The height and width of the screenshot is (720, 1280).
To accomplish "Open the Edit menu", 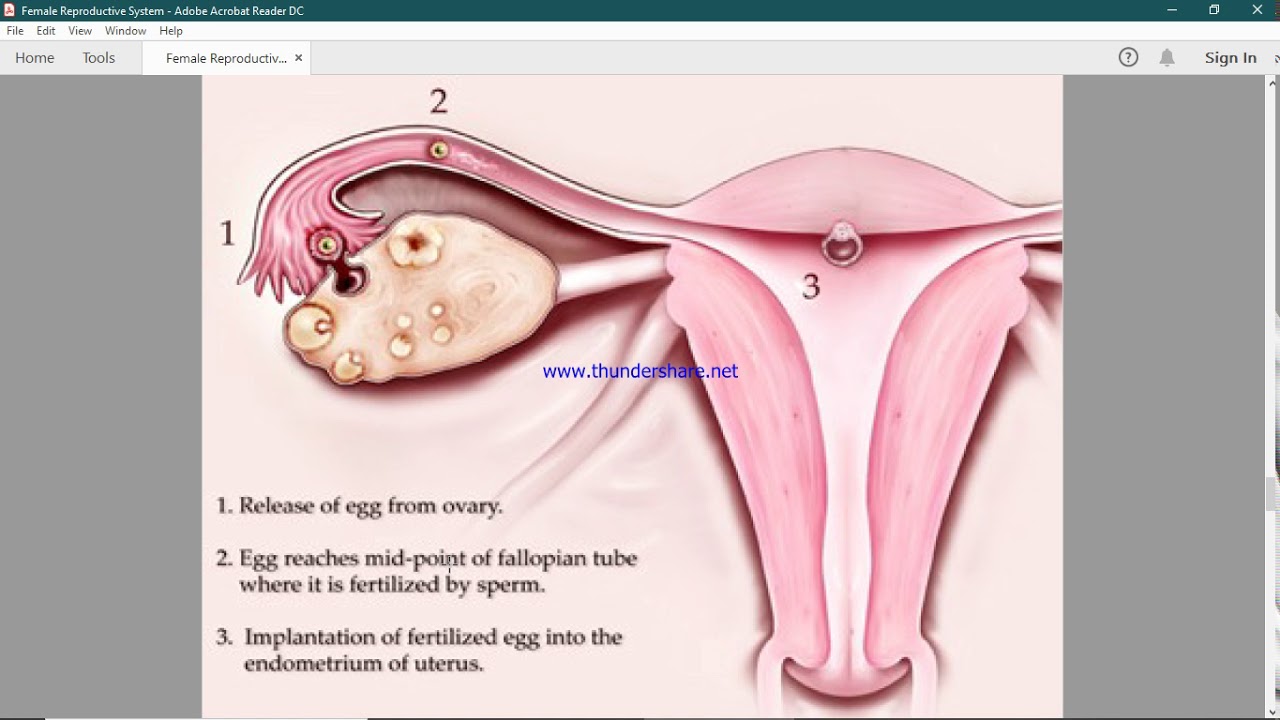I will [x=46, y=31].
